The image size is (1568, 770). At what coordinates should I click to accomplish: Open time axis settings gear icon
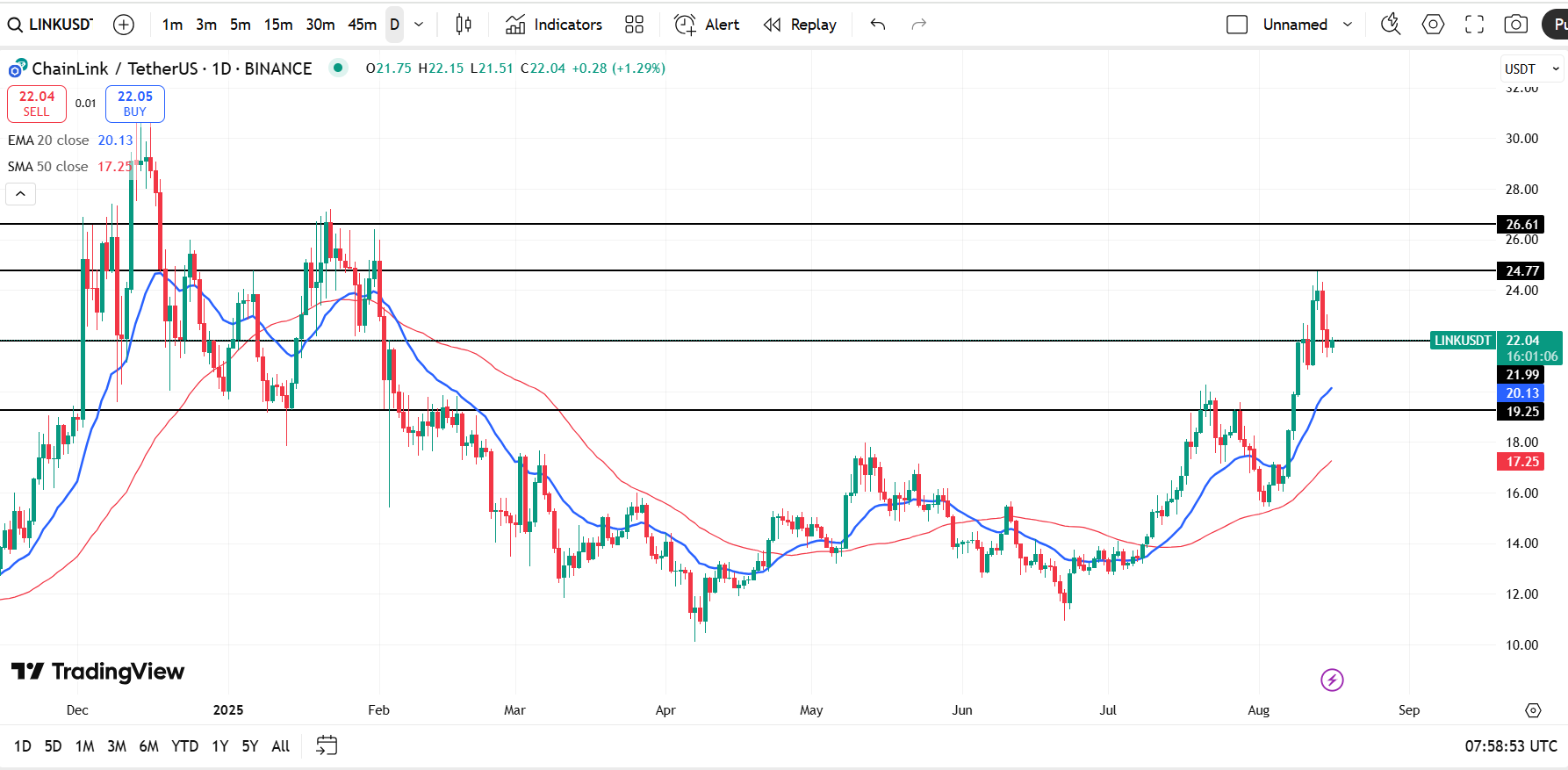[x=1533, y=710]
